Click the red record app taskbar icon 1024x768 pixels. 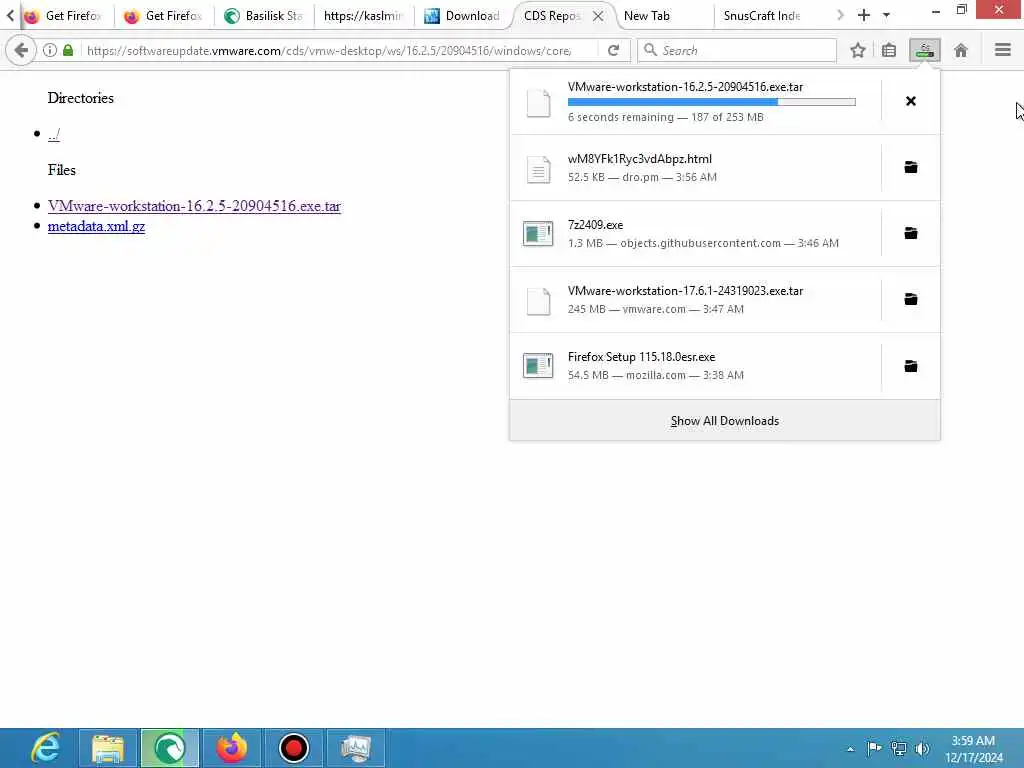(293, 748)
